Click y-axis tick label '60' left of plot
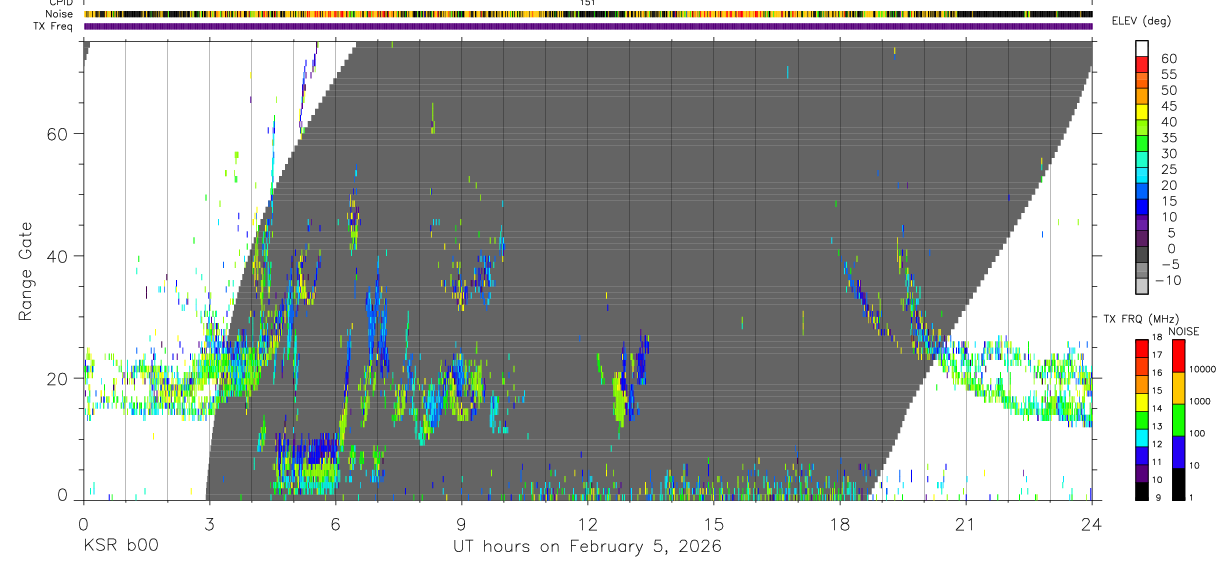The image size is (1228, 567). pyautogui.click(x=59, y=133)
